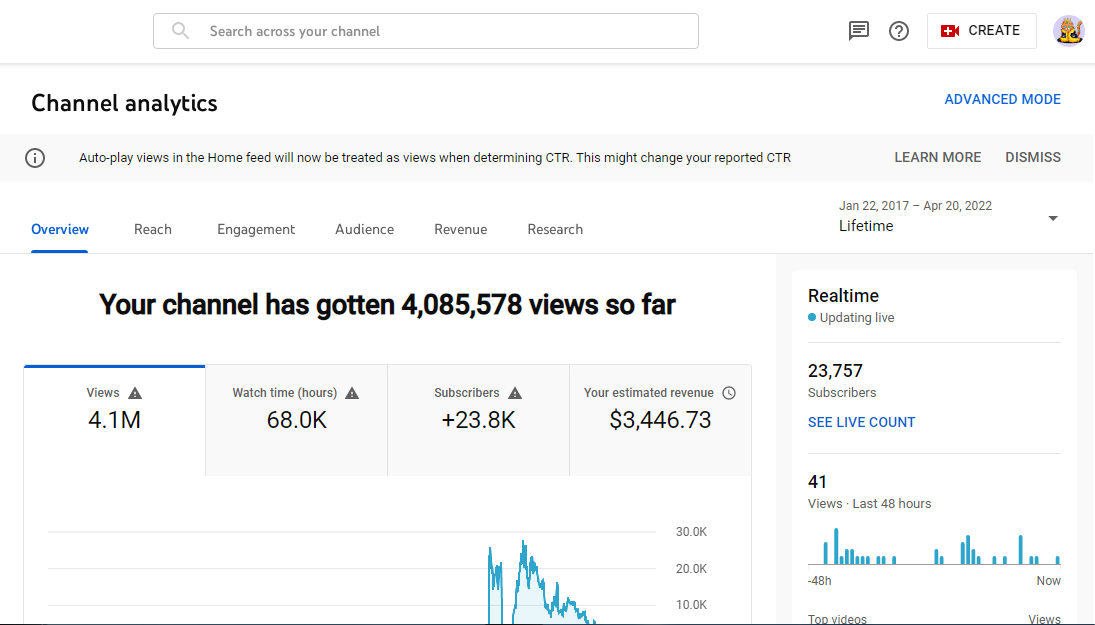Click LEARN MORE on the CTR notice

pyautogui.click(x=937, y=157)
